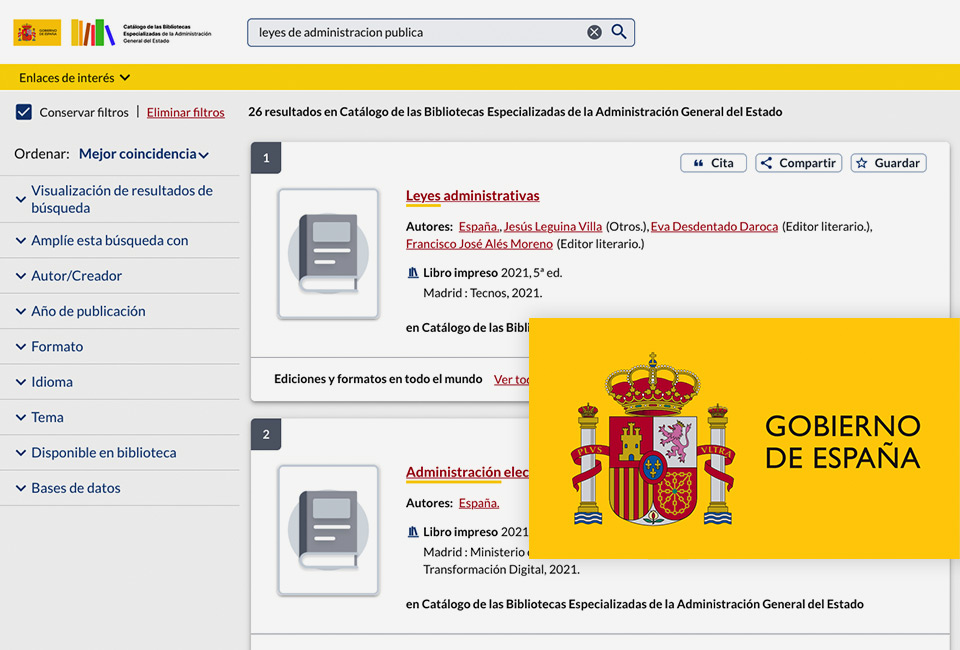
Task: Click the colorful books catalog logo
Action: tap(92, 32)
